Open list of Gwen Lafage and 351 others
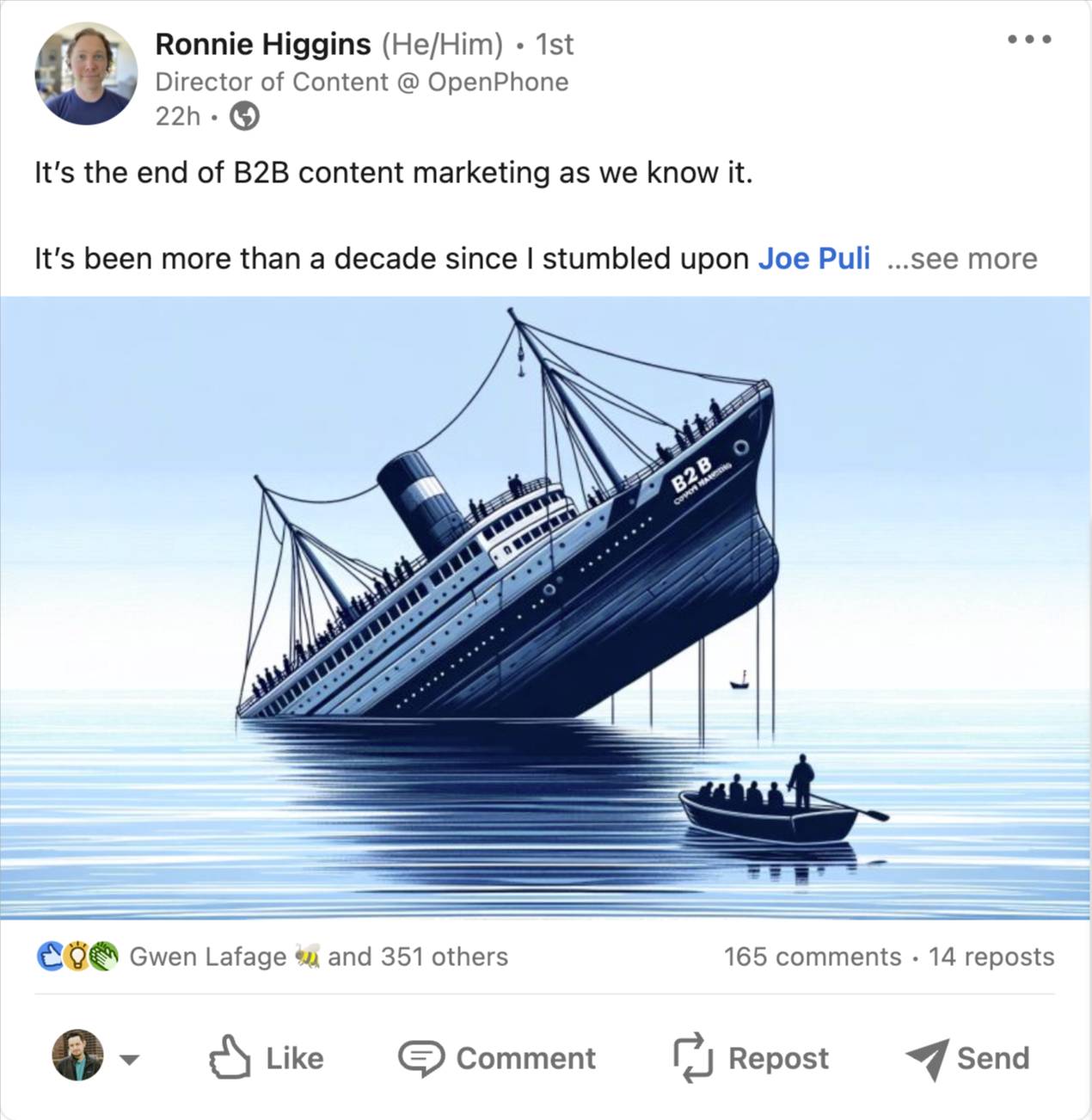1092x1120 pixels. pos(318,957)
